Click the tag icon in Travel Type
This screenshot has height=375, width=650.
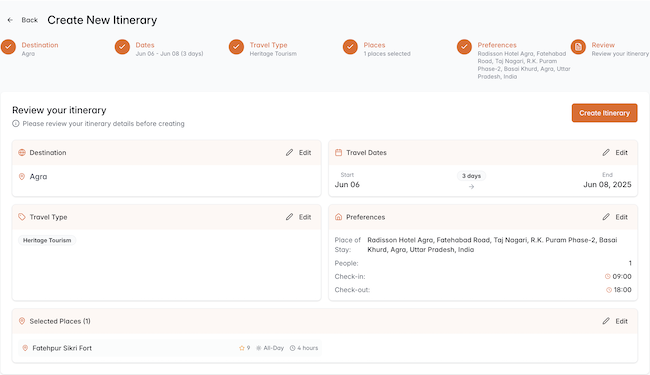pyautogui.click(x=22, y=217)
